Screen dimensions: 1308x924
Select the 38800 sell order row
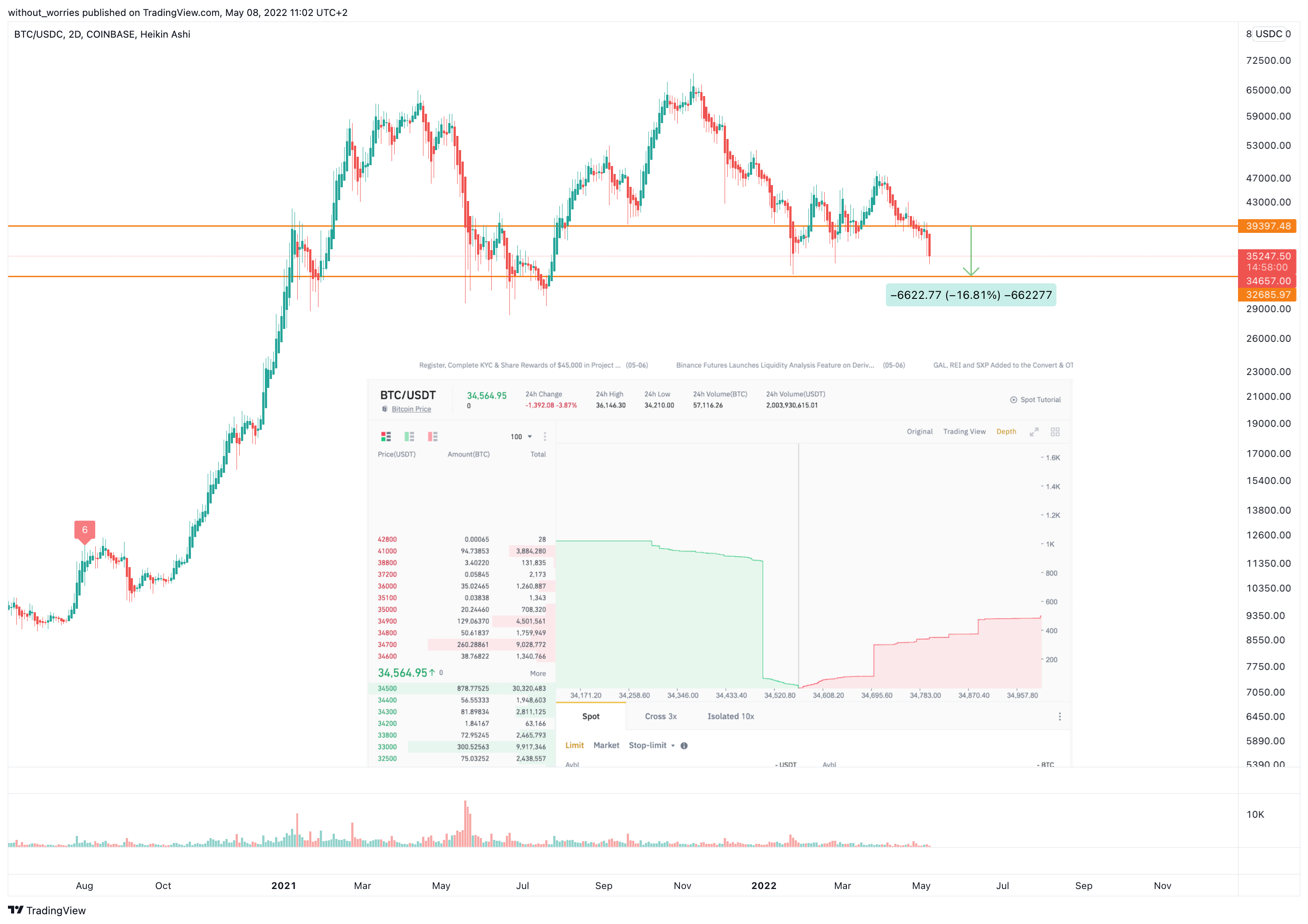(x=462, y=562)
